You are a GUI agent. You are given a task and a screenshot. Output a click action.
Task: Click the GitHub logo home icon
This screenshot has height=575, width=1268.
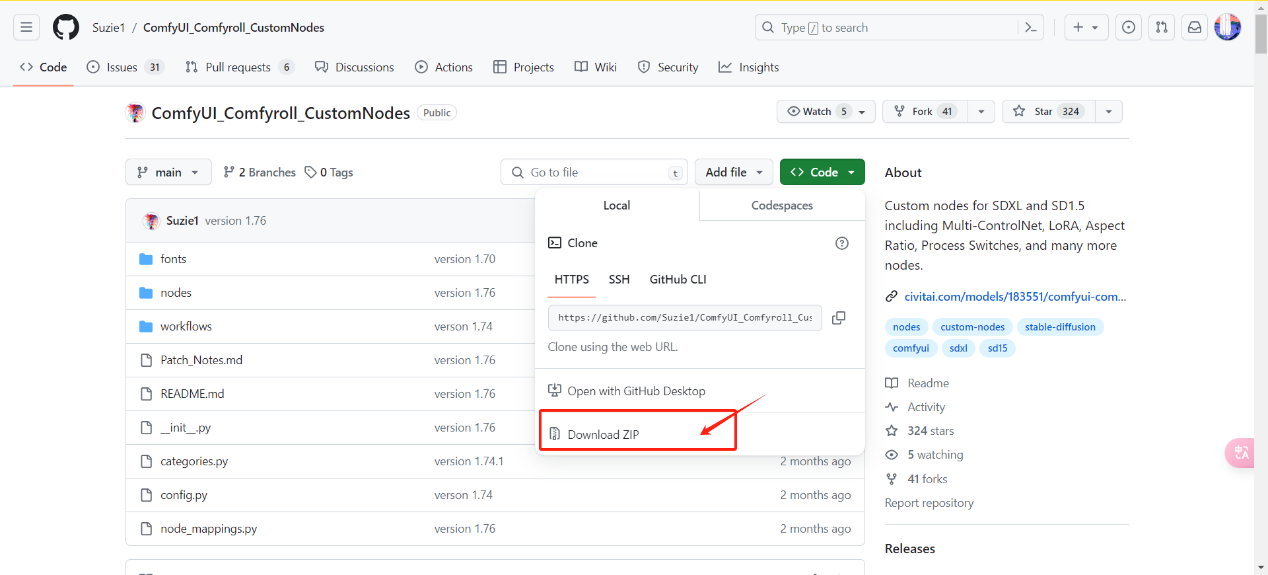(x=66, y=28)
